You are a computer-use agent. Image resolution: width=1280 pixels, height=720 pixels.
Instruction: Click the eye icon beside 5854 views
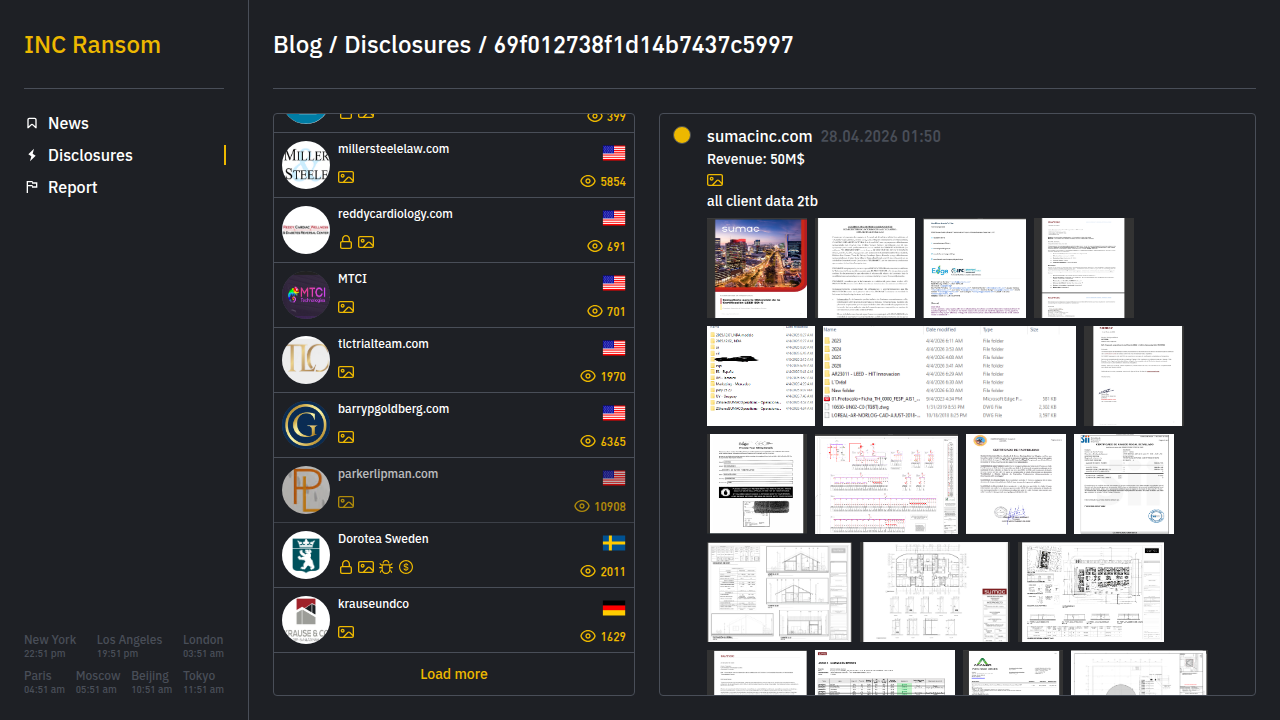coord(588,182)
